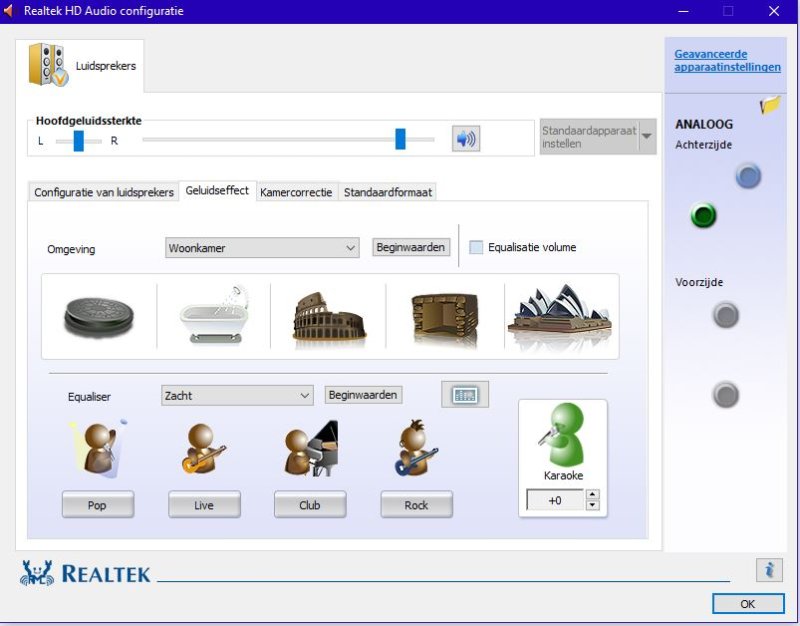
Task: Select the Sydney Opera House environment icon
Action: point(559,316)
